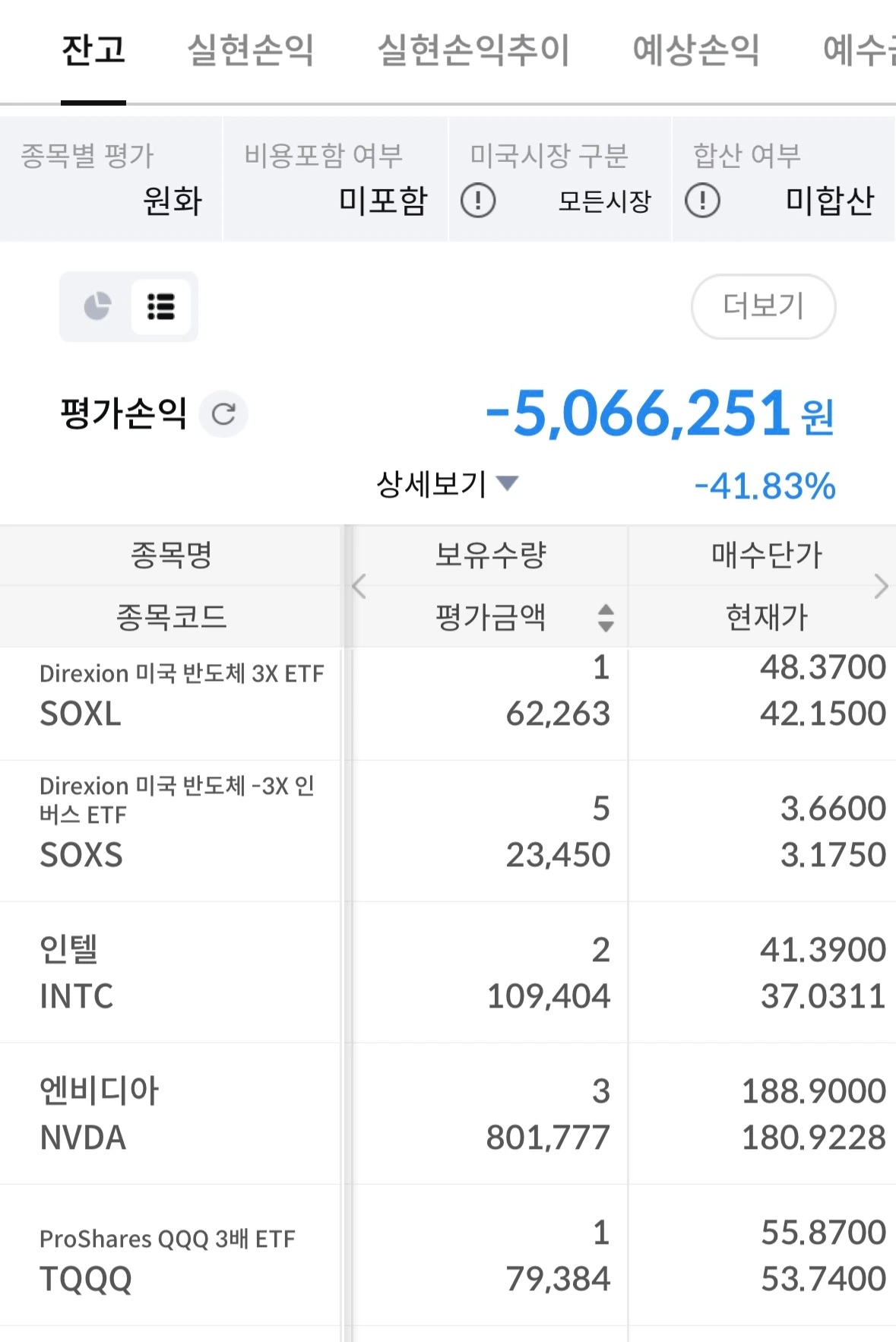Image resolution: width=896 pixels, height=1342 pixels.
Task: Open the 실현손익 tab
Action: click(x=251, y=50)
